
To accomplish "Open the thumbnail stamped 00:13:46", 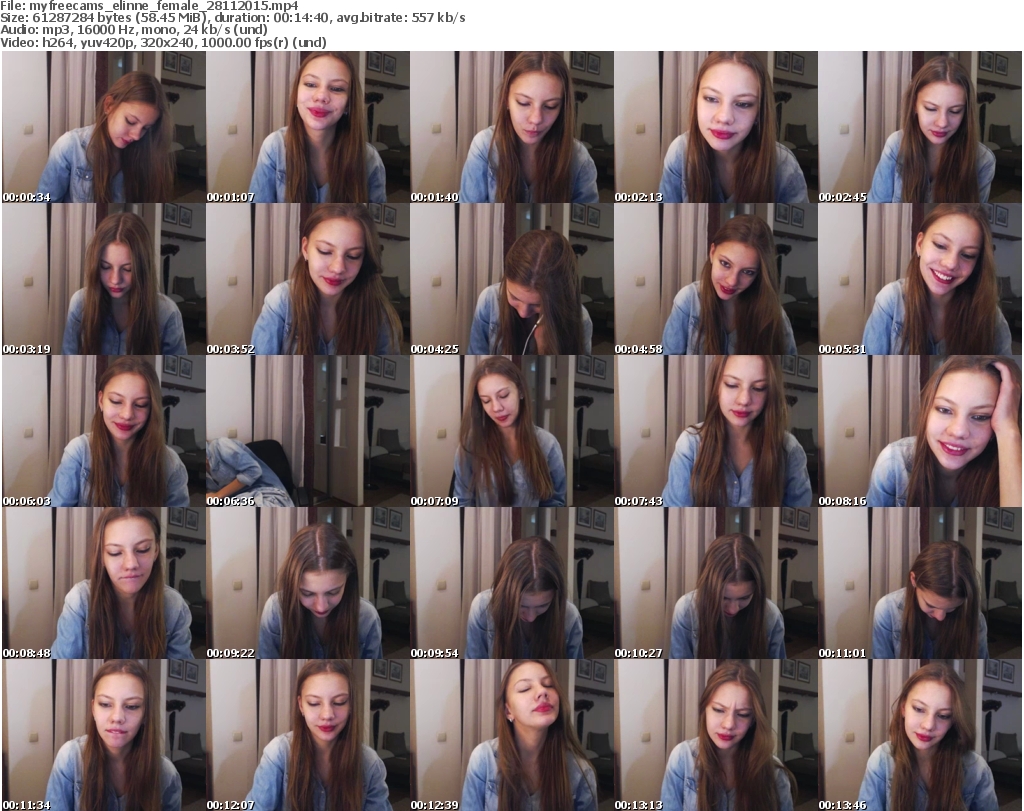I will [x=920, y=735].
